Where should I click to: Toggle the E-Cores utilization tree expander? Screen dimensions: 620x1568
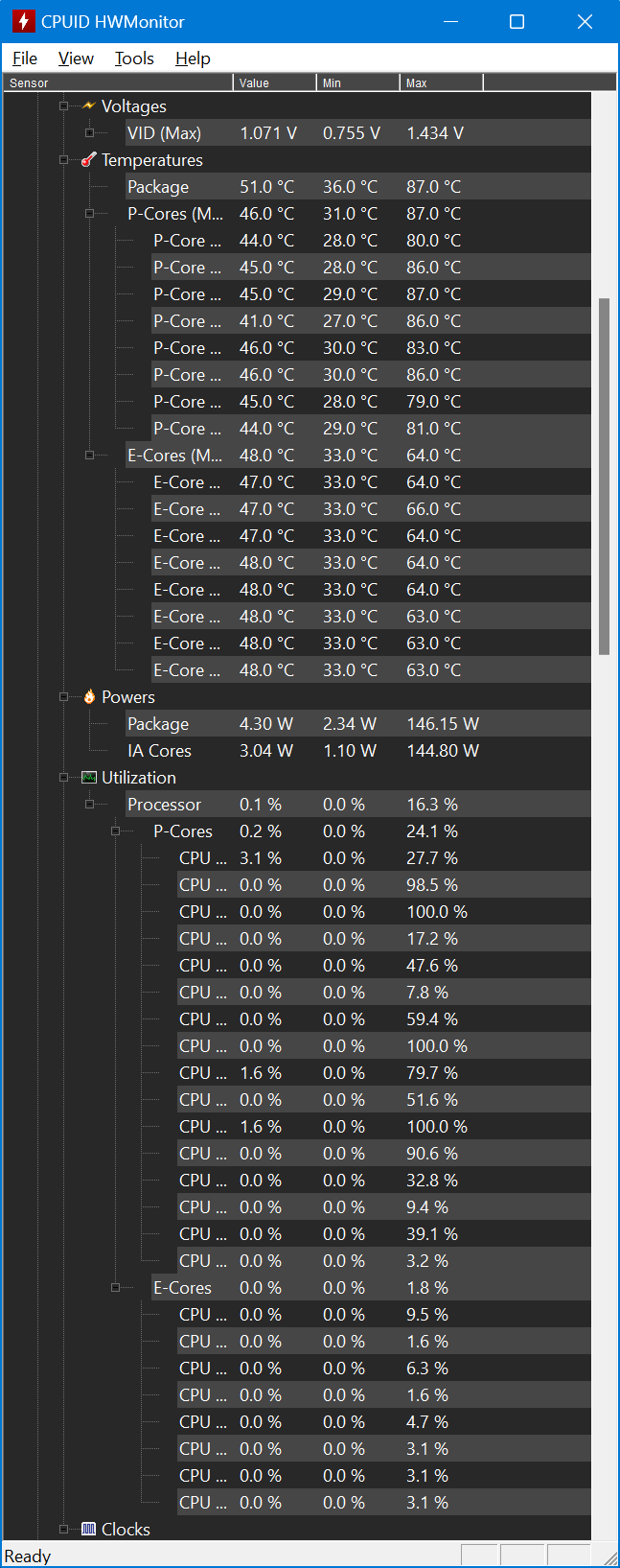point(116,1288)
